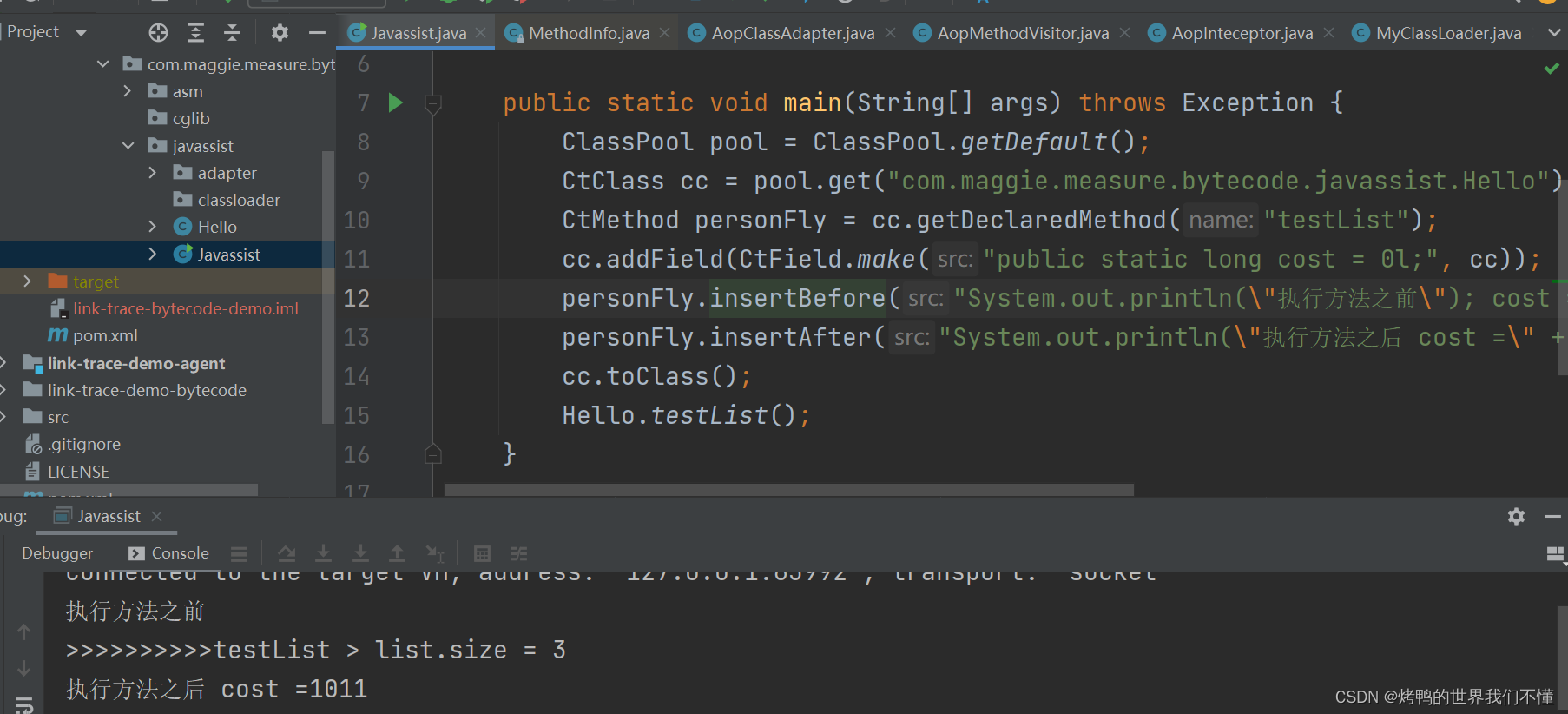Select the Javassist debug session tab
Image resolution: width=1568 pixels, height=714 pixels.
[x=97, y=516]
